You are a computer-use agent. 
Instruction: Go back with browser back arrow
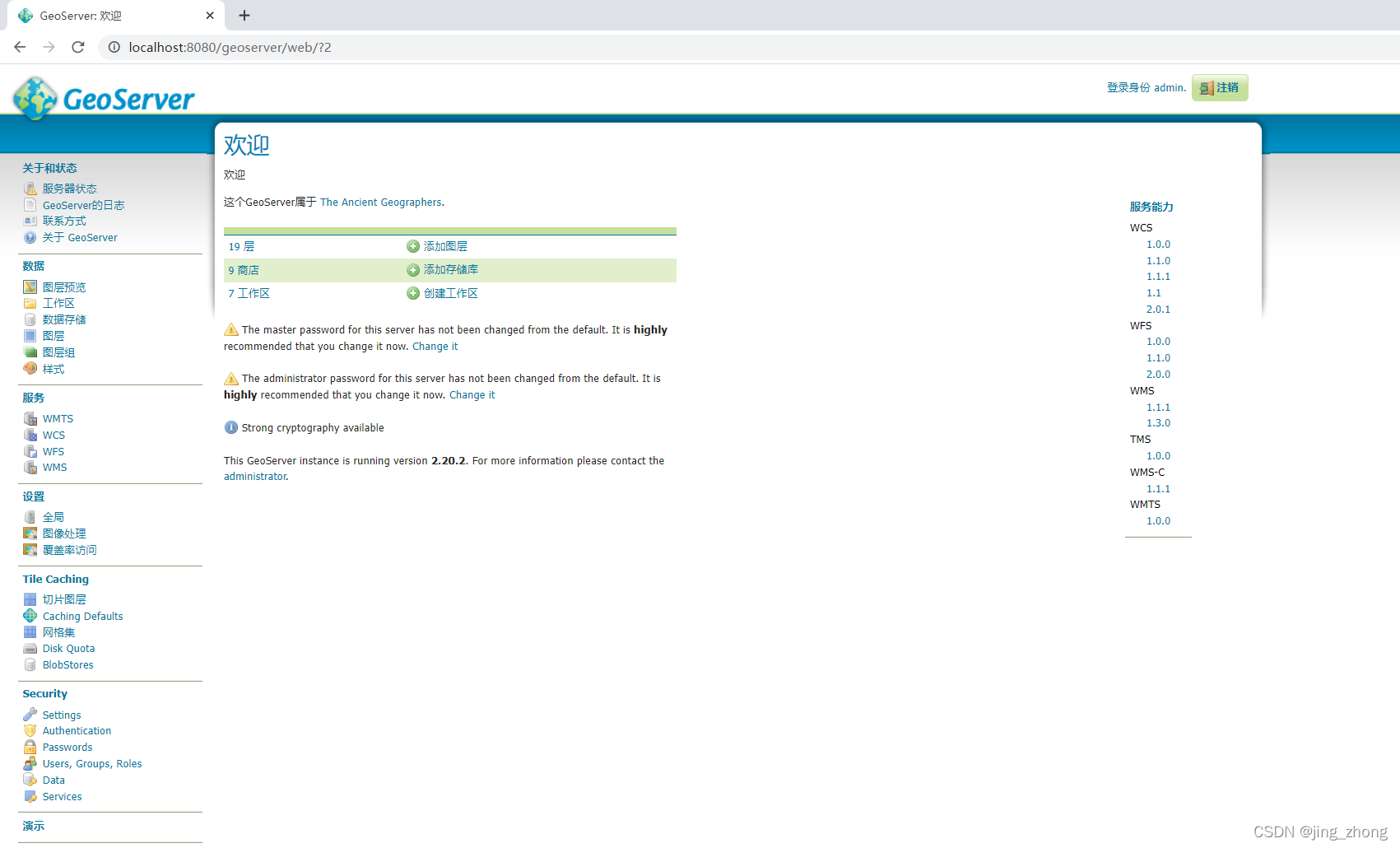click(x=20, y=47)
